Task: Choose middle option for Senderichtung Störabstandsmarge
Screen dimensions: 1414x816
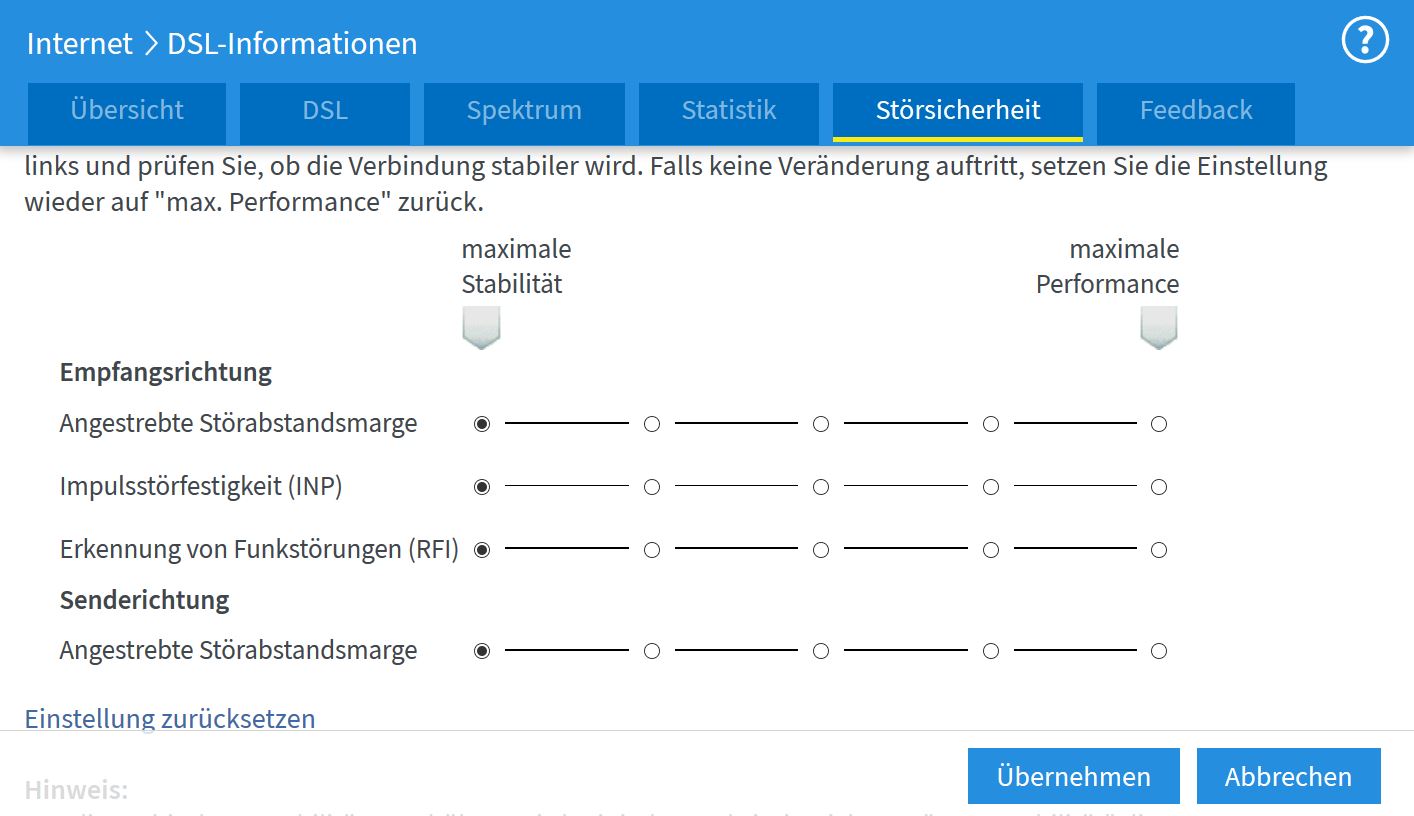Action: click(821, 651)
